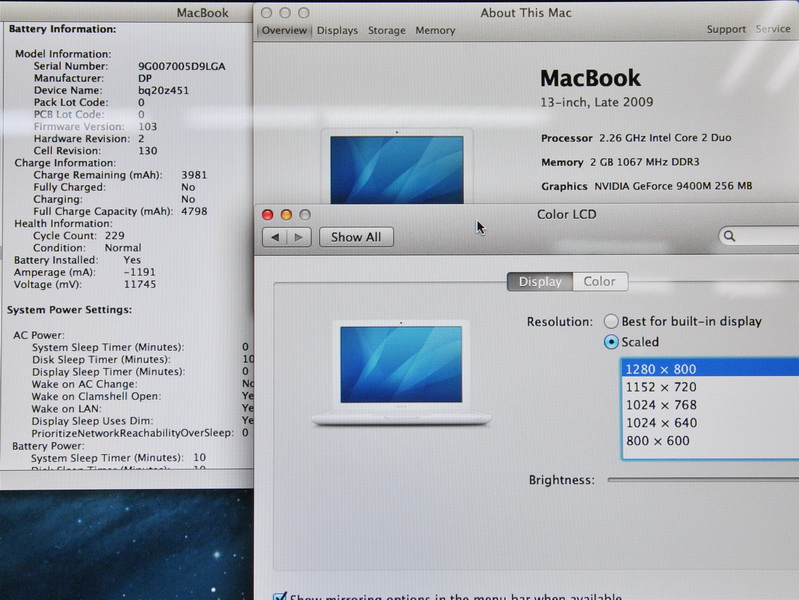The image size is (799, 600).
Task: Click the System Power Settings heading
Action: pyautogui.click(x=69, y=310)
